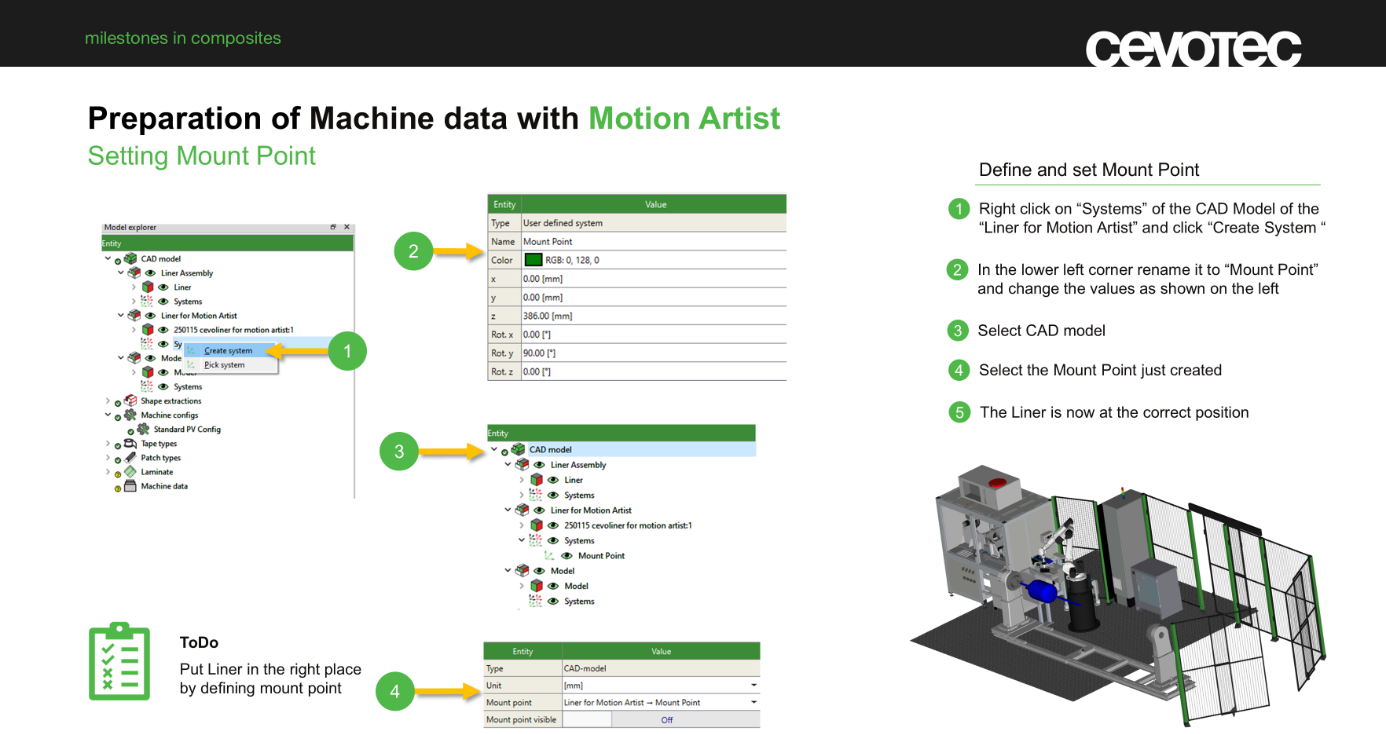This screenshot has height=734, width=1386.
Task: Click Liner for Motion Artist assembly icon in Mount Point tree
Action: (x=522, y=510)
